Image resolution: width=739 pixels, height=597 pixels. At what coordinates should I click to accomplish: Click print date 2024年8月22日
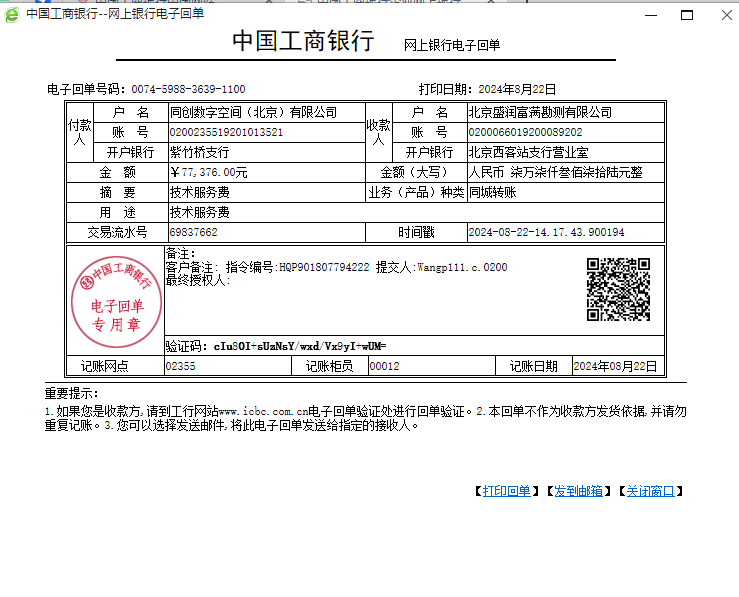pyautogui.click(x=517, y=89)
